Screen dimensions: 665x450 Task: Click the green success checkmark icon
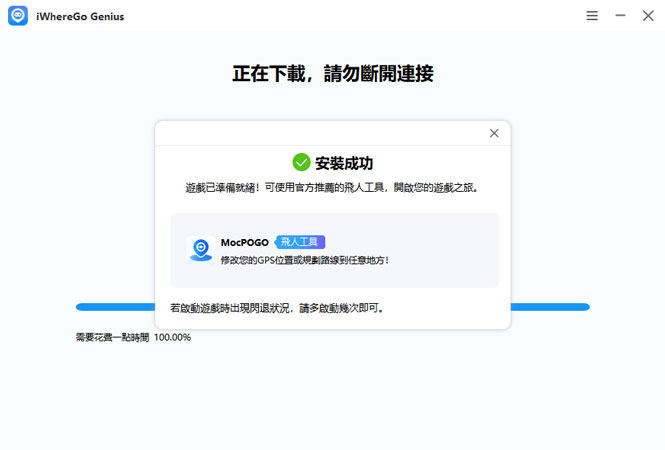click(x=300, y=162)
